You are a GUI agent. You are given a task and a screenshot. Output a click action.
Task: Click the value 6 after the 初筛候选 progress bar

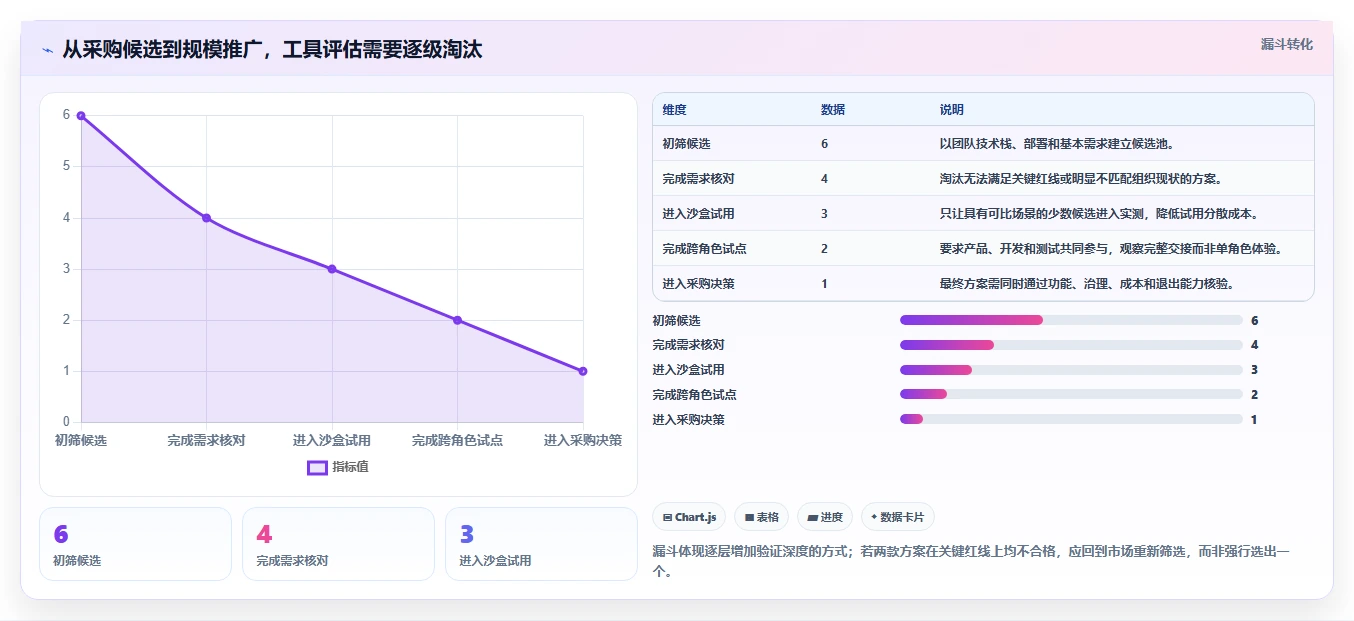point(1254,320)
